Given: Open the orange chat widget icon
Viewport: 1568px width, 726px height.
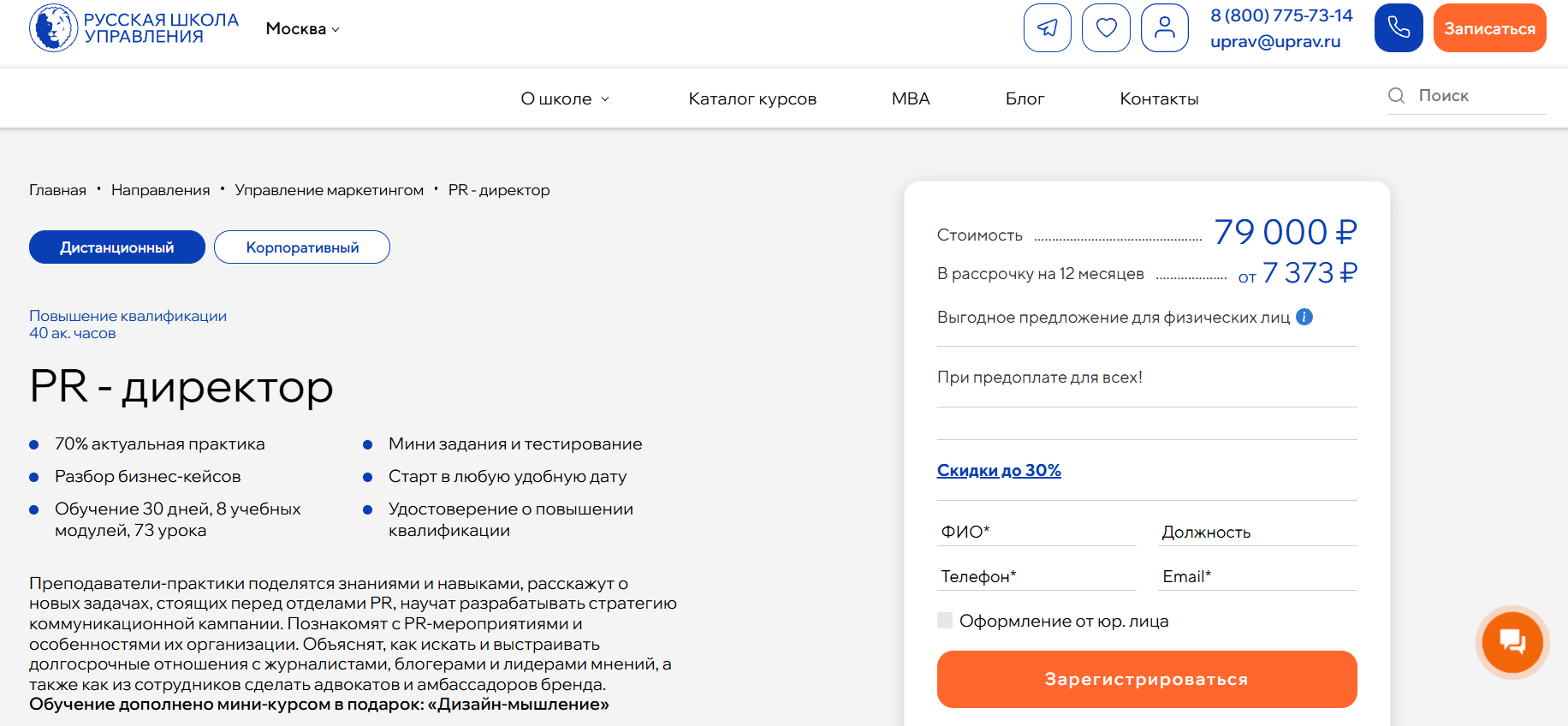Looking at the screenshot, I should [x=1512, y=641].
